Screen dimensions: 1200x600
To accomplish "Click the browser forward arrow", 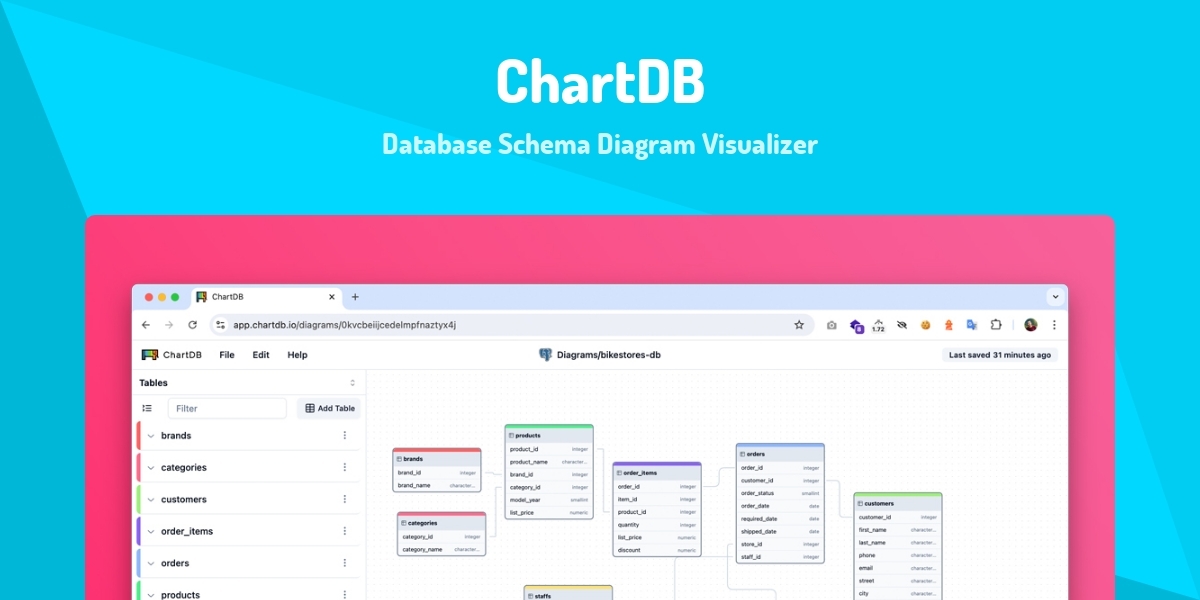I will pos(168,325).
